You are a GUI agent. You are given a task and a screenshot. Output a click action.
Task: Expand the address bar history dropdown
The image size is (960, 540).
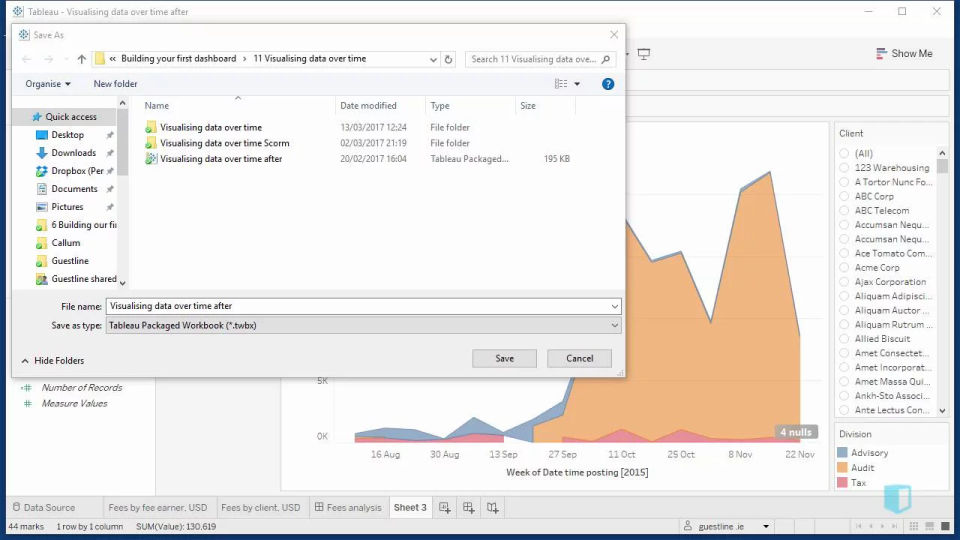[x=433, y=59]
